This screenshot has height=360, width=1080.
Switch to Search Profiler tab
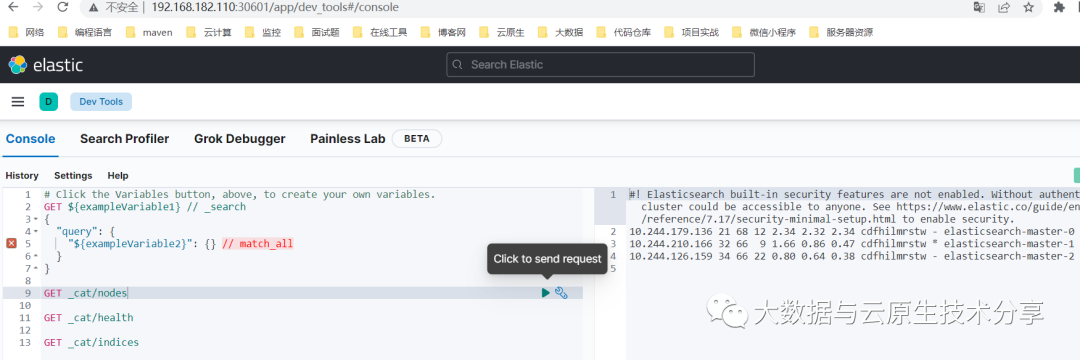click(124, 139)
